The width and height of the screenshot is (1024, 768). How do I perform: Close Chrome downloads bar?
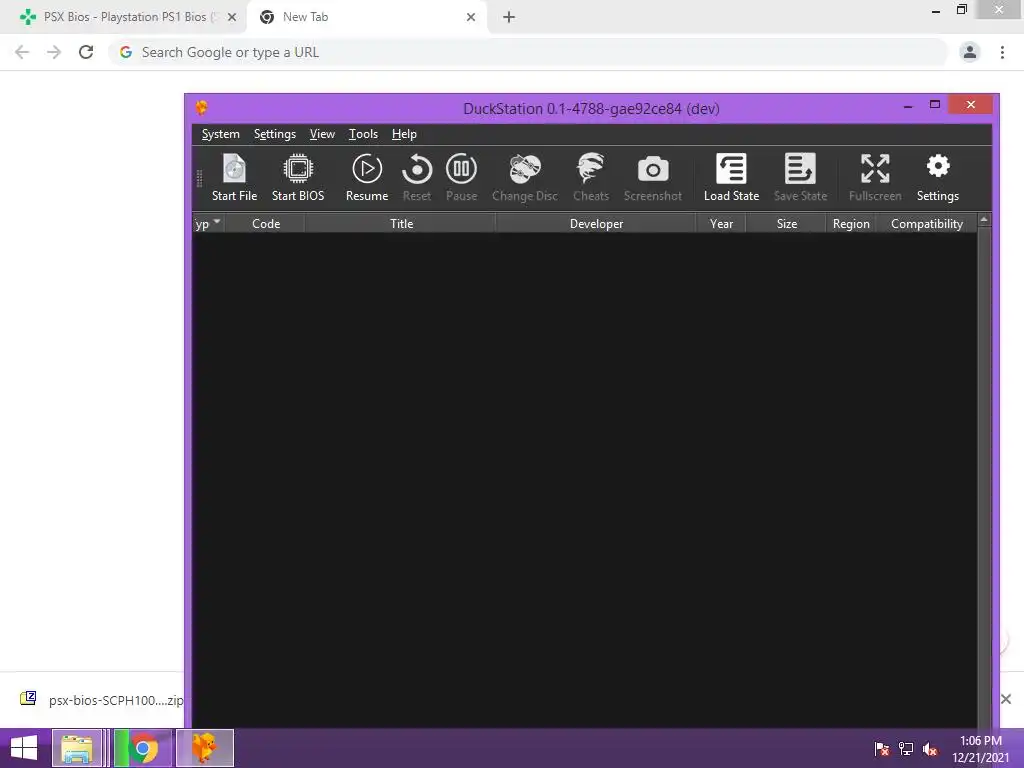pyautogui.click(x=1006, y=699)
